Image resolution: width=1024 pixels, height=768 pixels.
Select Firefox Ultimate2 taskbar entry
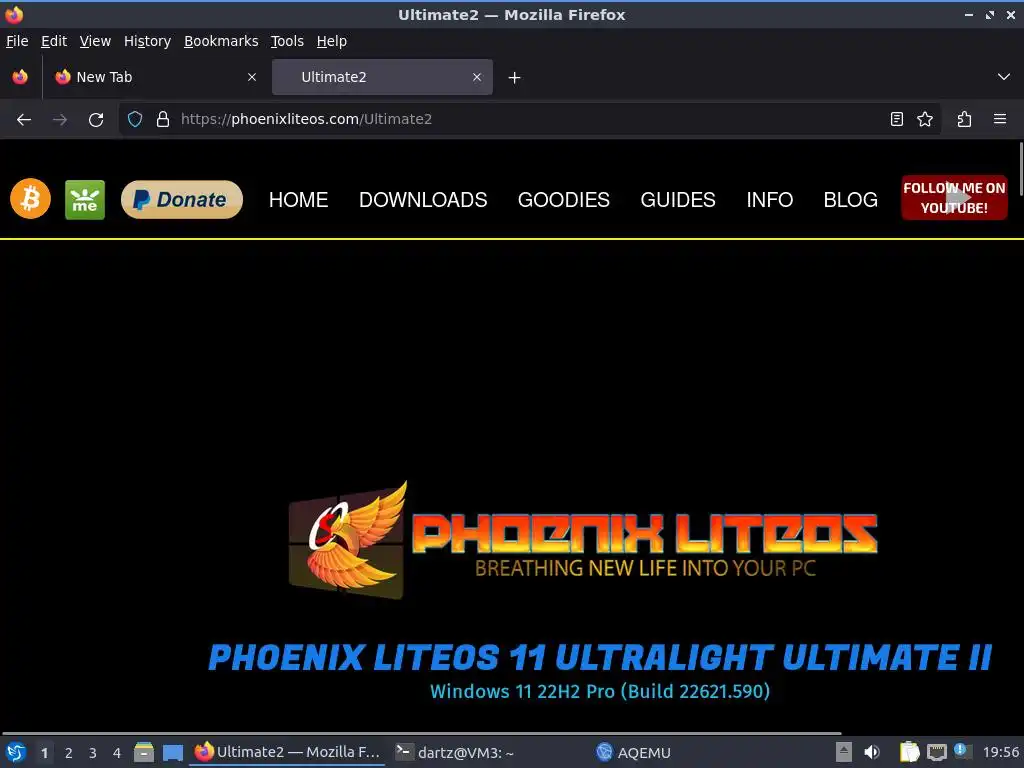(287, 752)
